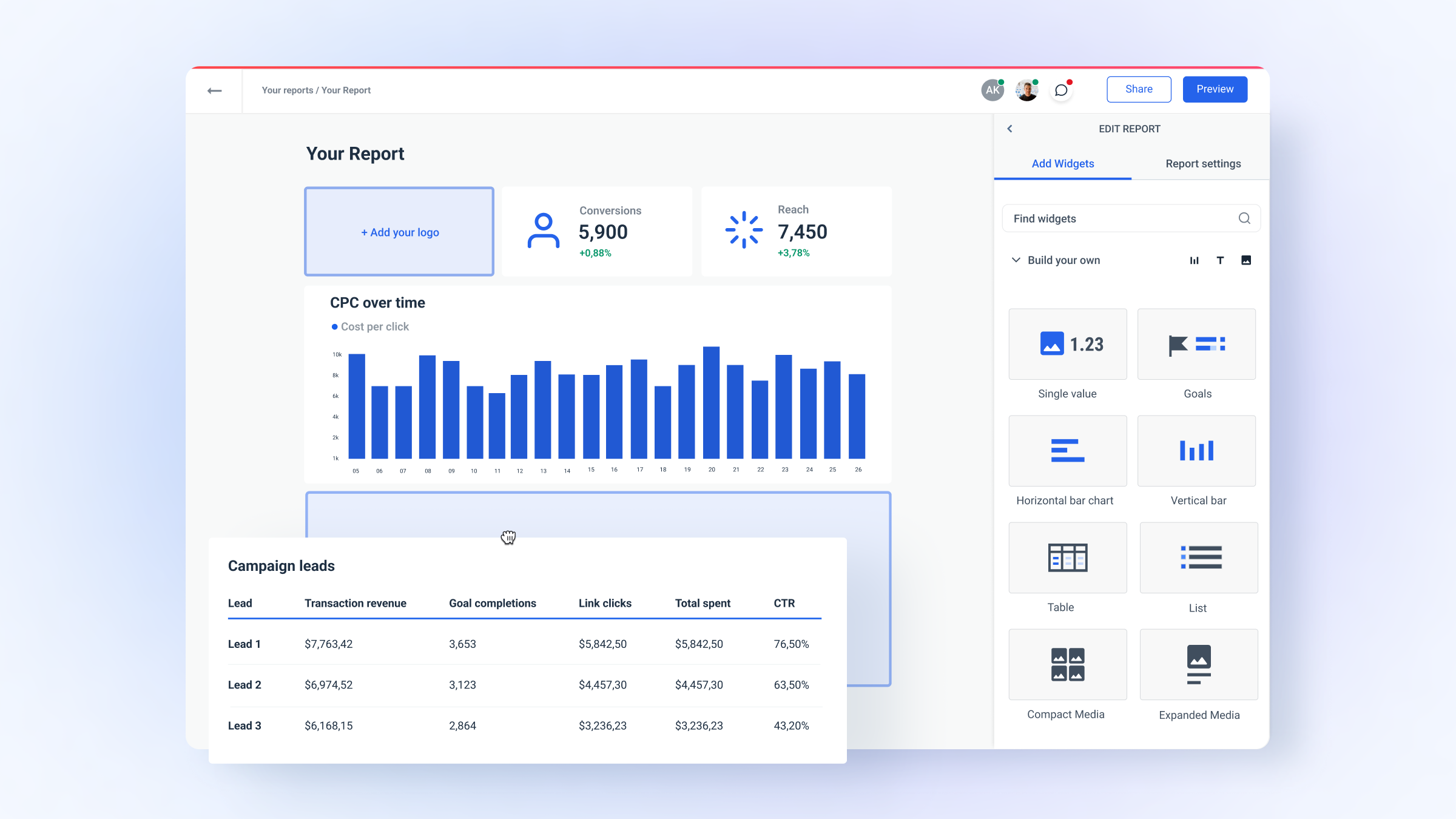Screen dimensions: 1456x819
Task: Select the Table widget icon
Action: click(x=1067, y=557)
